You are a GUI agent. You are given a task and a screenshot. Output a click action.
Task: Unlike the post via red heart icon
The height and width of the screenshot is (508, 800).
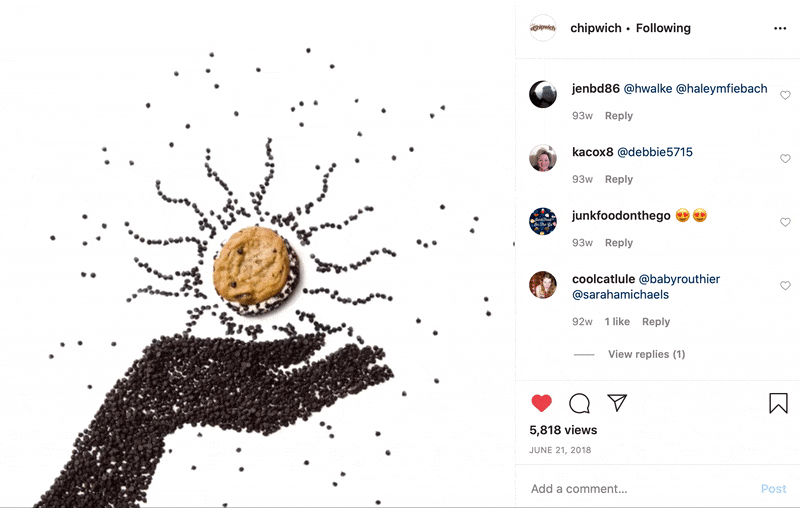541,403
